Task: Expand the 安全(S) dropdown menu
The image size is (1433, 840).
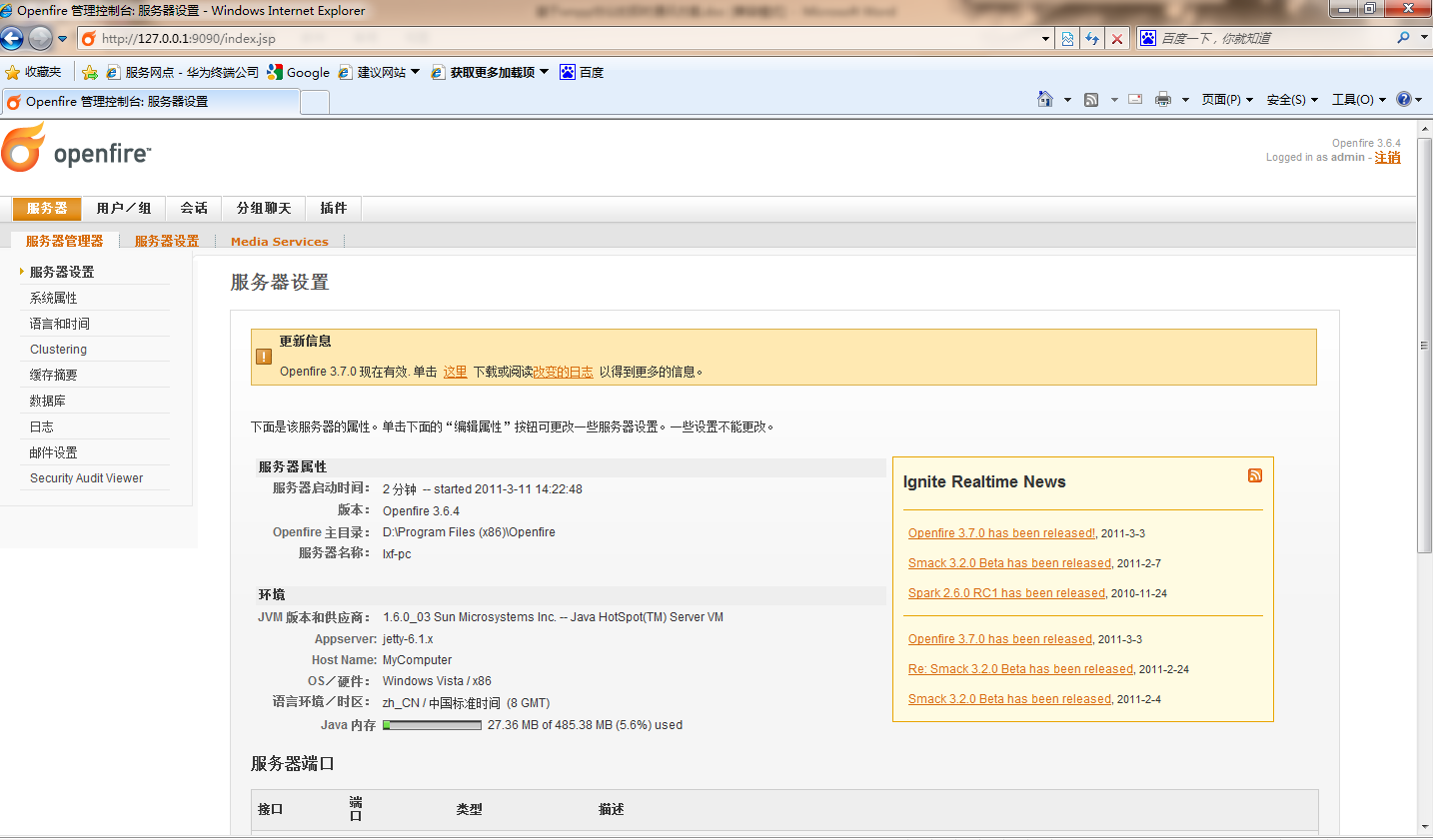Action: (1292, 100)
